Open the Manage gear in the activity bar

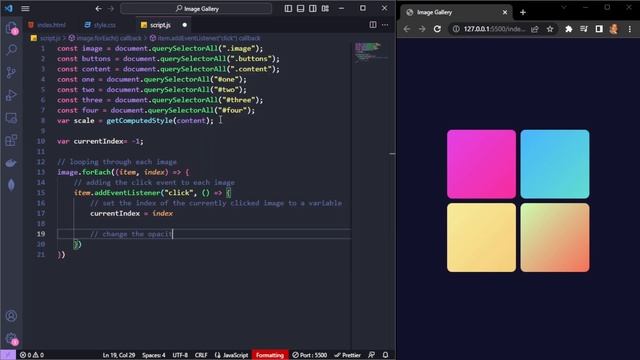tap(11, 338)
